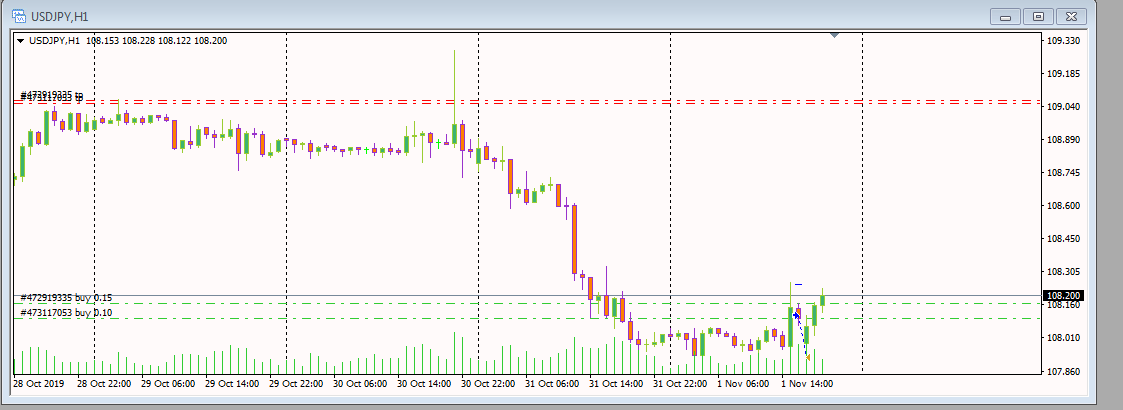This screenshot has width=1123, height=410.
Task: Click the 30 Oct 22:00 time label
Action: click(488, 383)
